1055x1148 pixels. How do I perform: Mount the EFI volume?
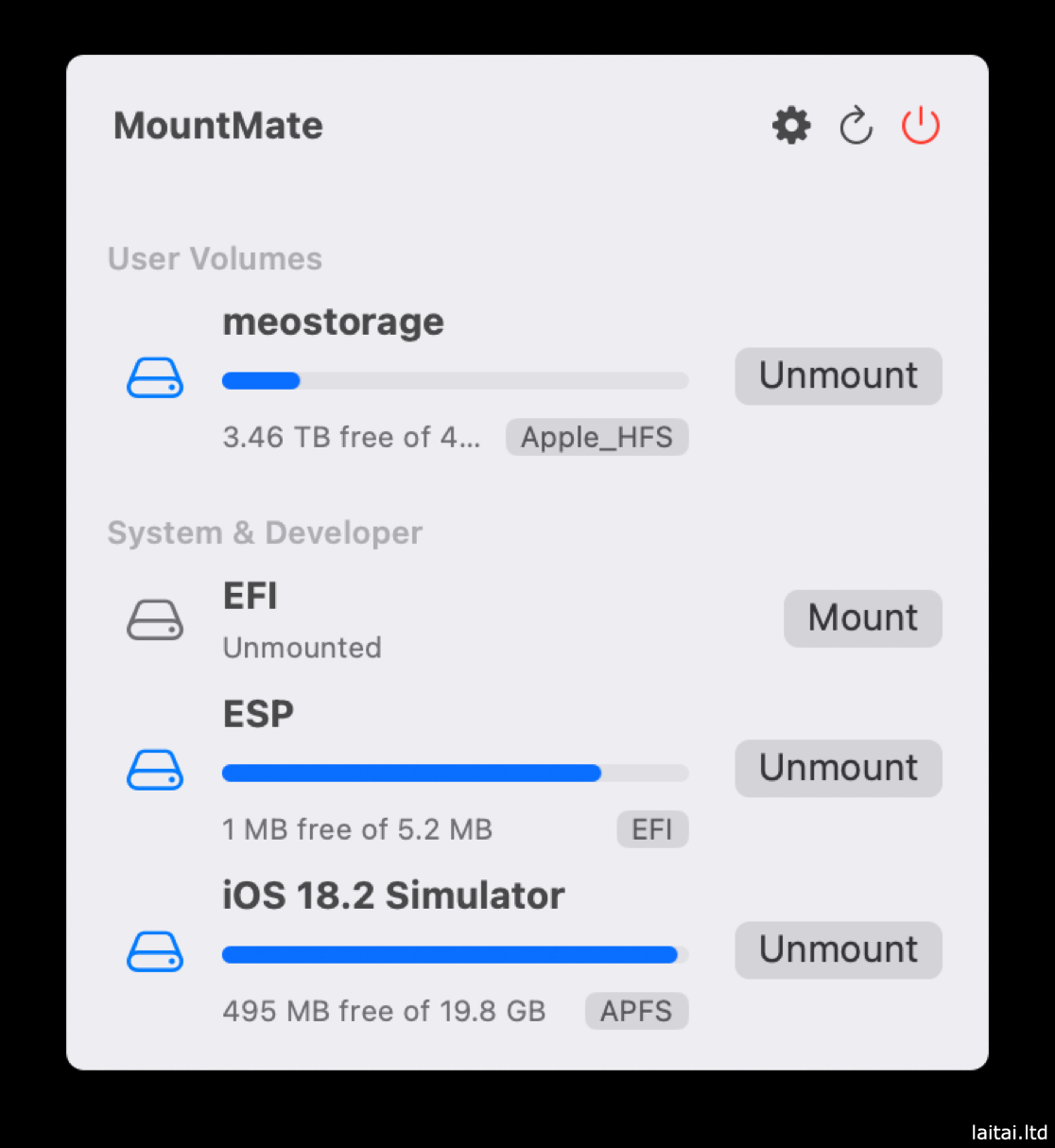862,618
